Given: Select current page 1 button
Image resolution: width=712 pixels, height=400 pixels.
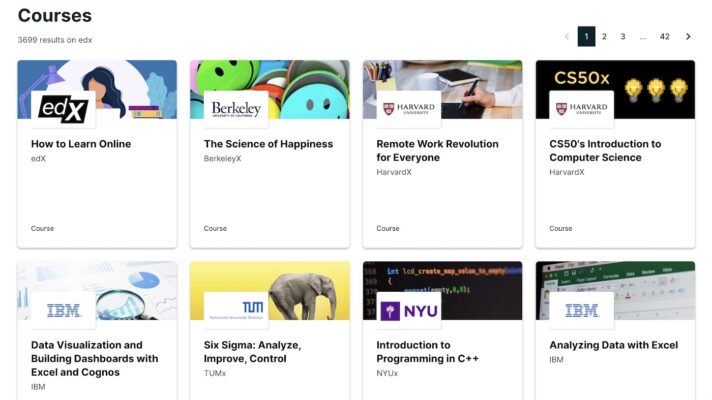Looking at the screenshot, I should [586, 36].
